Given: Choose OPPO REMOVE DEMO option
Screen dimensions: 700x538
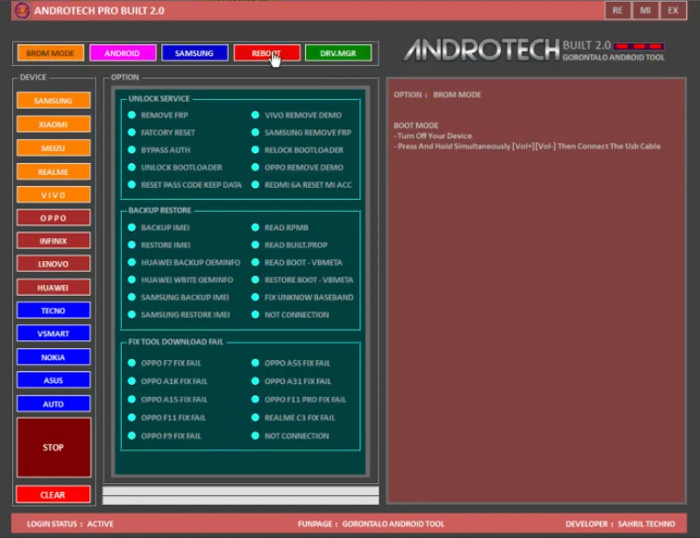Looking at the screenshot, I should 298,167.
